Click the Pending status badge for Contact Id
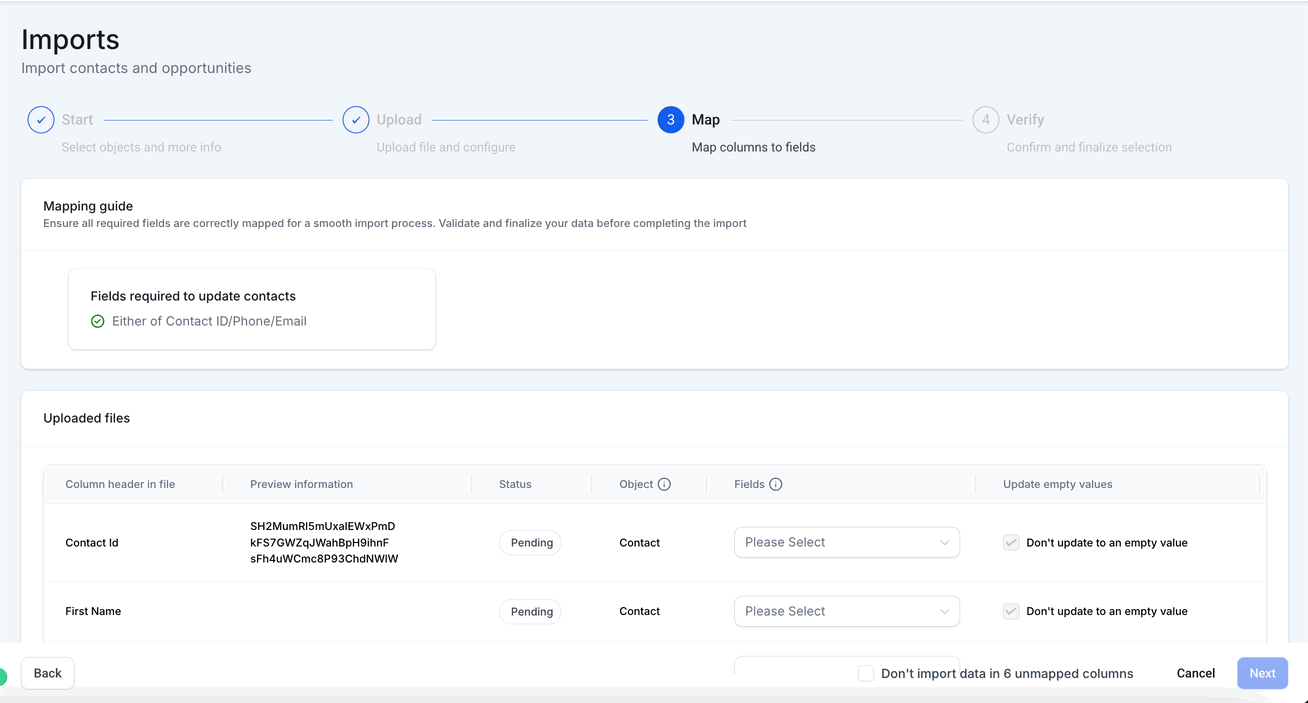This screenshot has height=703, width=1308. click(531, 543)
